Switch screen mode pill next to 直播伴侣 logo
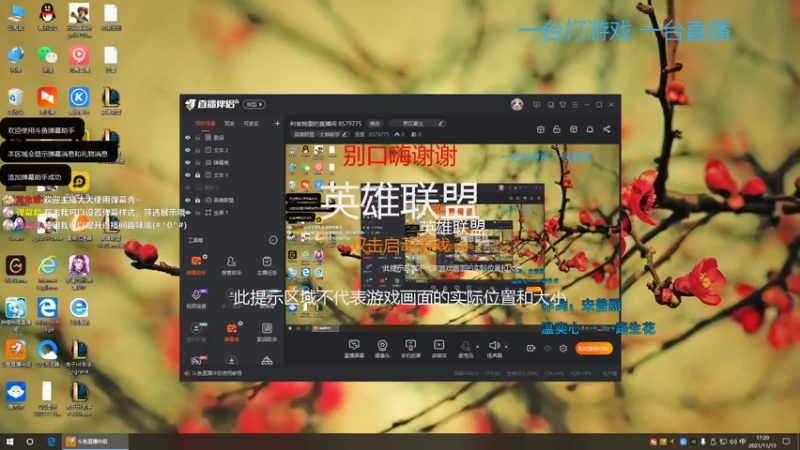This screenshot has height=450, width=800. coord(254,105)
